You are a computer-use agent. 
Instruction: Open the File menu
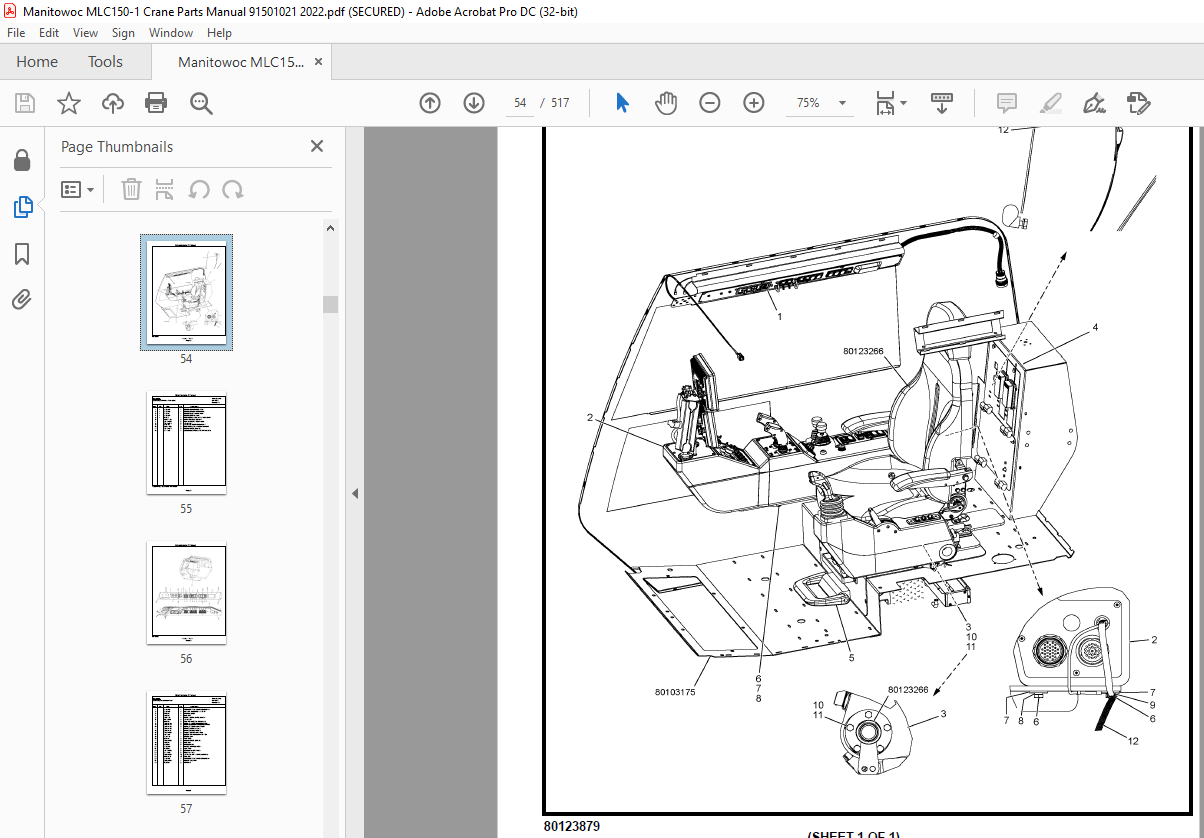(16, 33)
